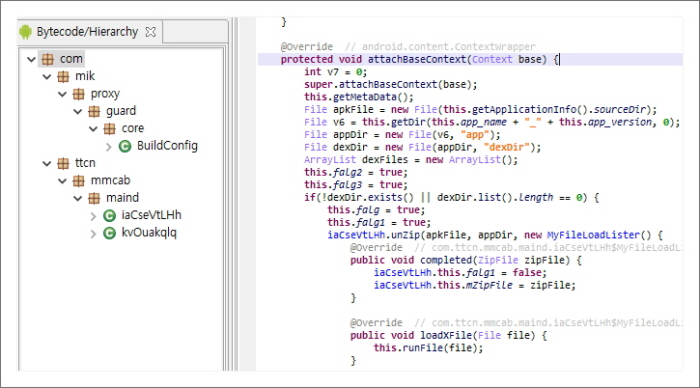The image size is (700, 388).
Task: Click the package icon next to mik
Action: pyautogui.click(x=63, y=76)
